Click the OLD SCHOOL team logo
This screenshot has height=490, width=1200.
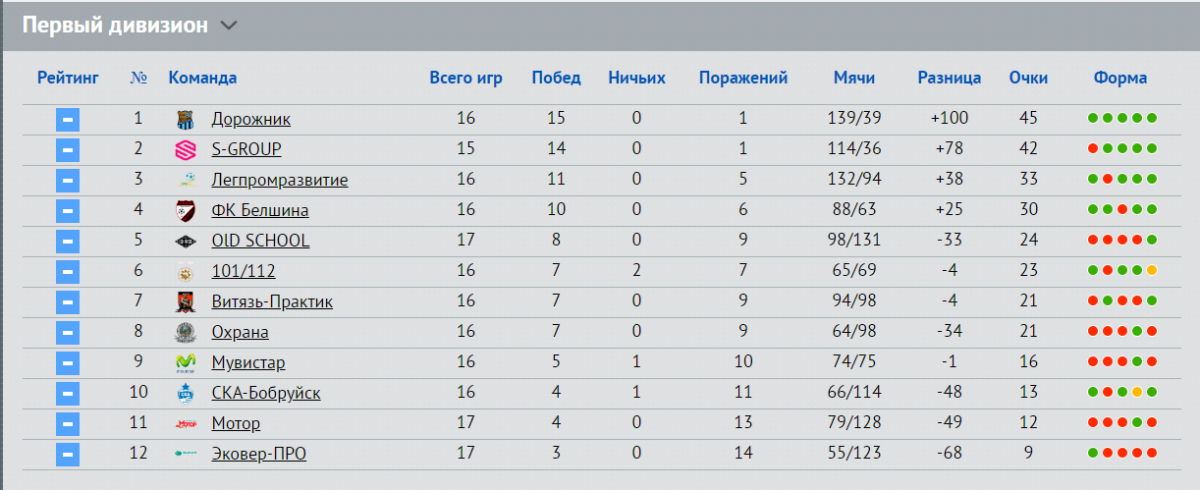click(x=186, y=241)
